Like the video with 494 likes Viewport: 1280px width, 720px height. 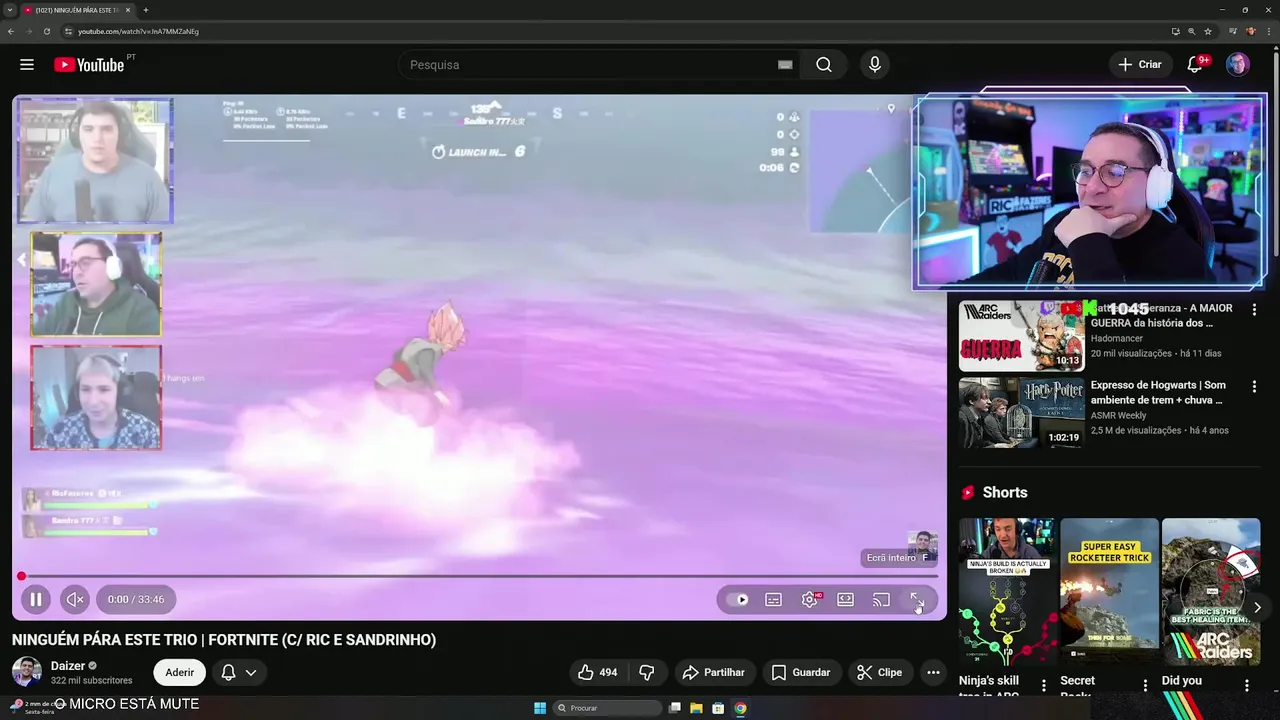click(x=598, y=673)
